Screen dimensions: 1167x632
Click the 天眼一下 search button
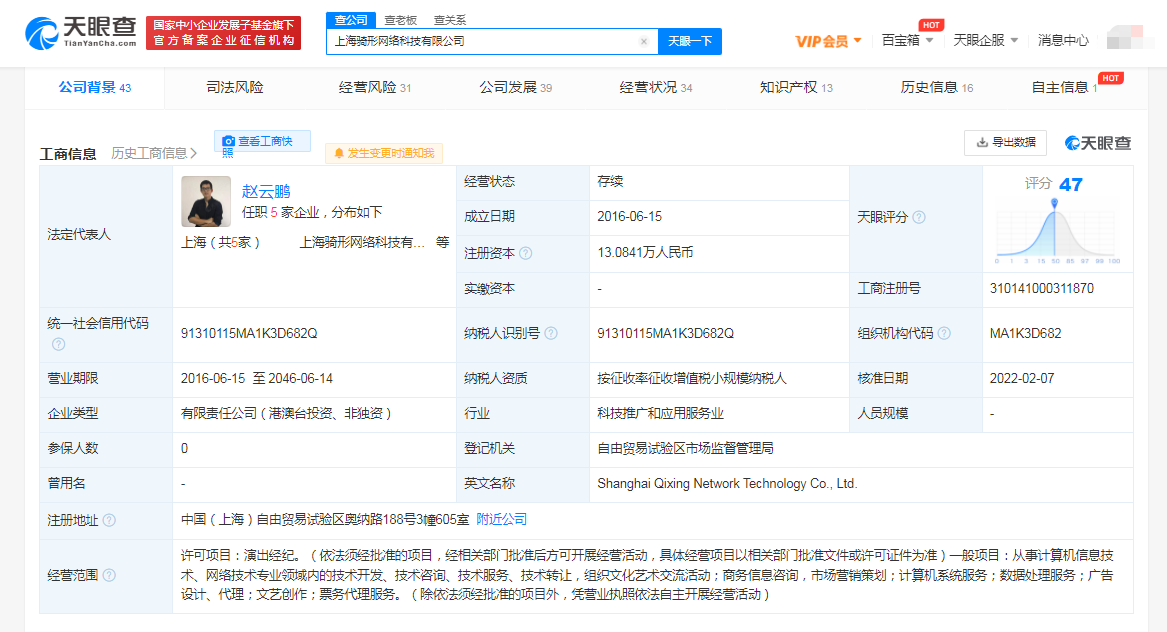click(690, 41)
